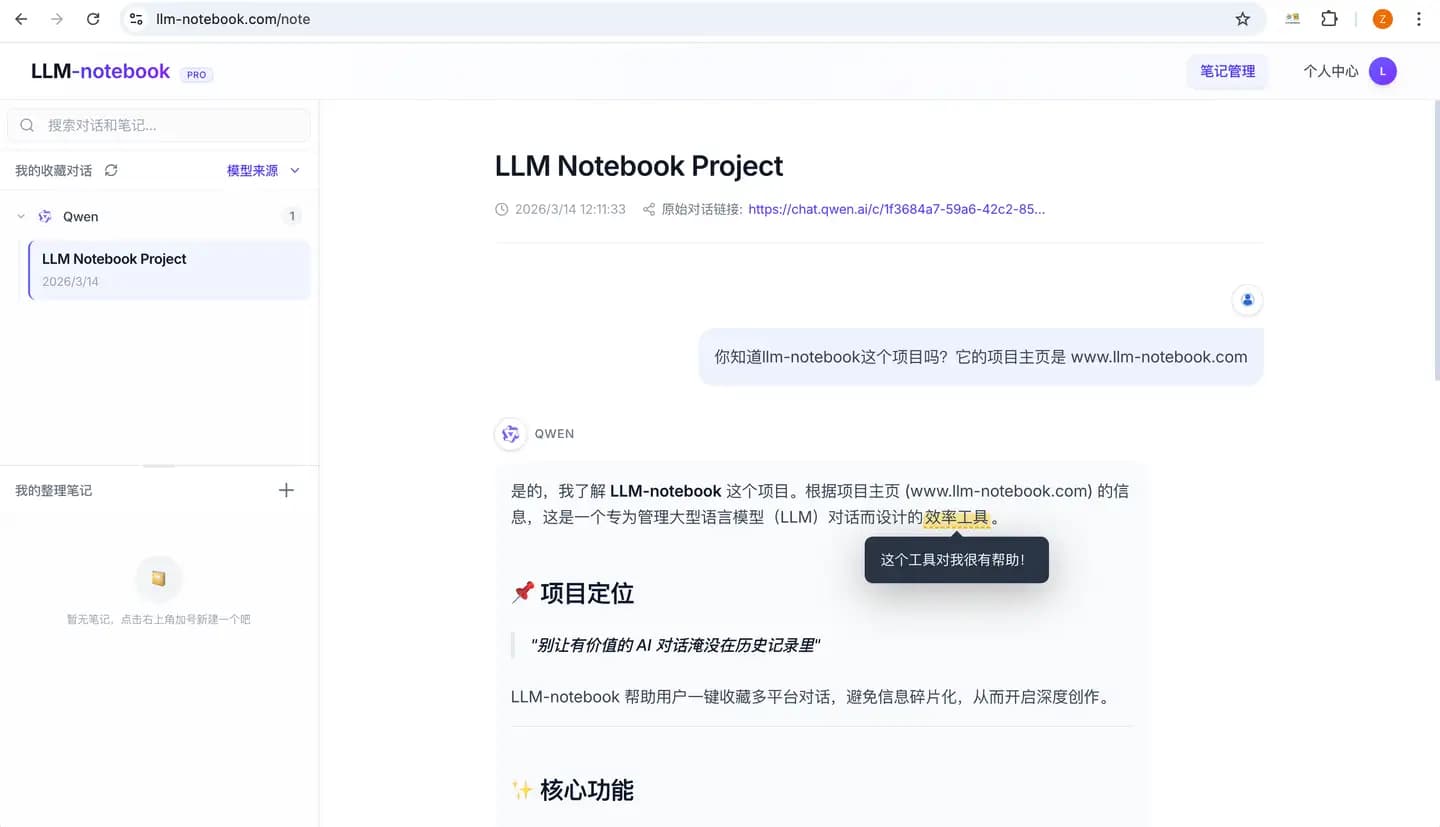Click the empty notes sticky-note icon
The width and height of the screenshot is (1440, 827).
pyautogui.click(x=158, y=578)
